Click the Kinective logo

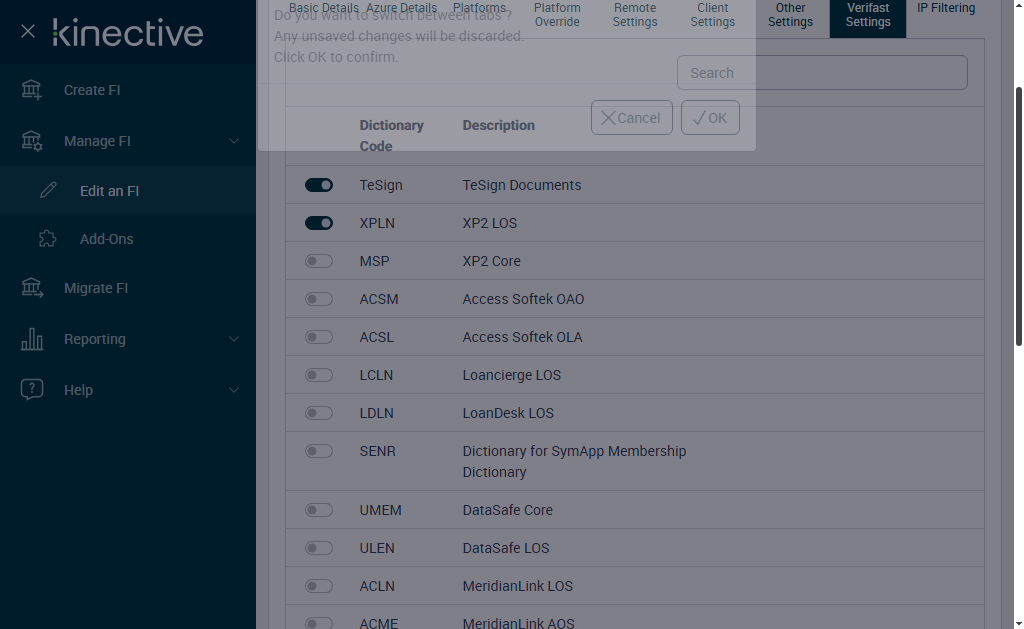tap(128, 32)
